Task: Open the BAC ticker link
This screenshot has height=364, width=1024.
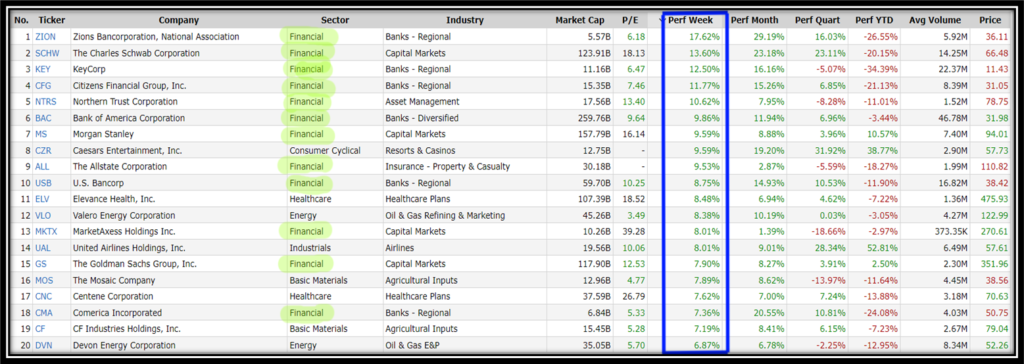Action: [44, 118]
